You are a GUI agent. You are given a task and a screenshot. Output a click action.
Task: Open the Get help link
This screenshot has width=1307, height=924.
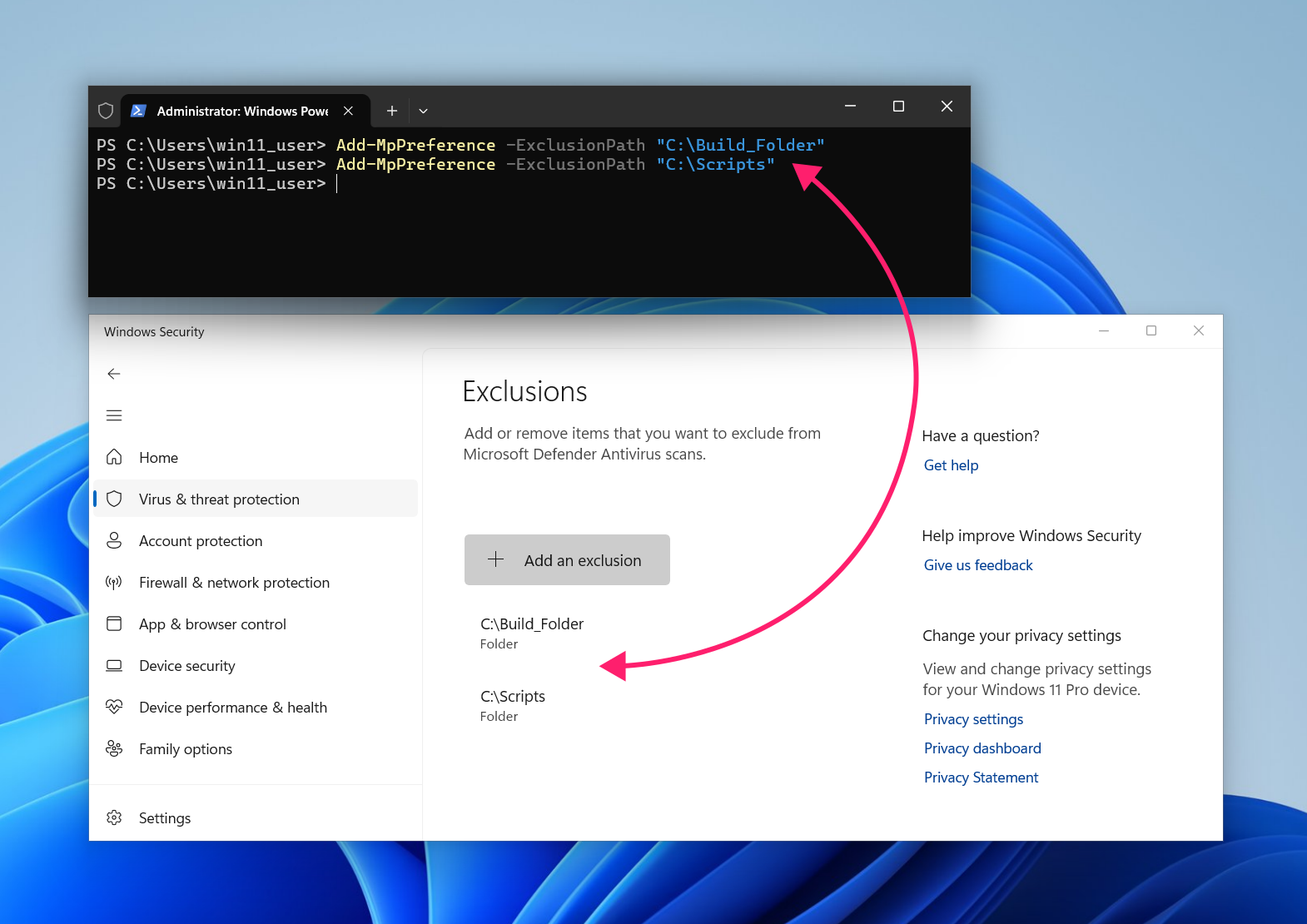pos(951,465)
